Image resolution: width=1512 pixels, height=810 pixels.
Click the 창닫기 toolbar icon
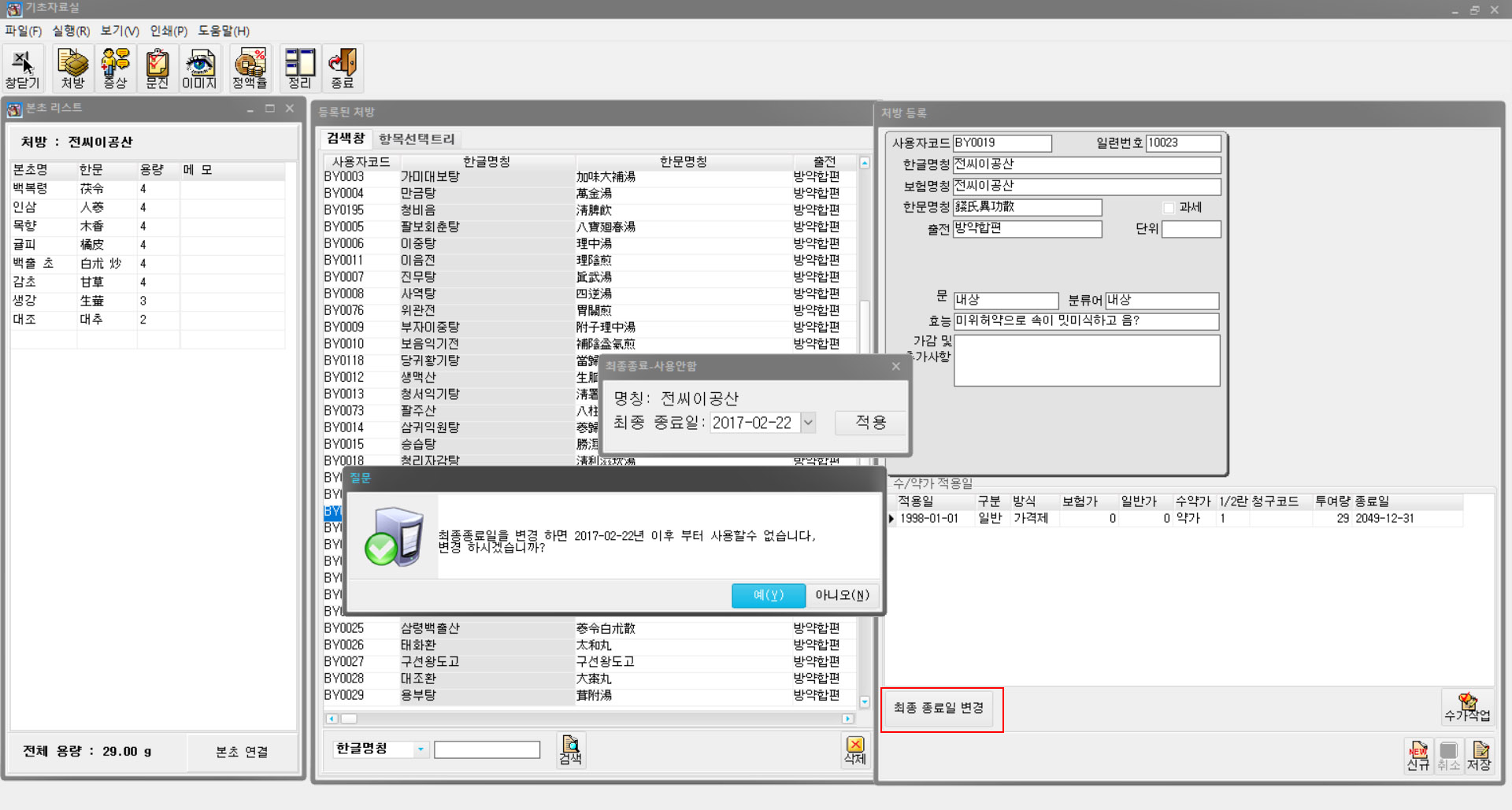[x=22, y=68]
